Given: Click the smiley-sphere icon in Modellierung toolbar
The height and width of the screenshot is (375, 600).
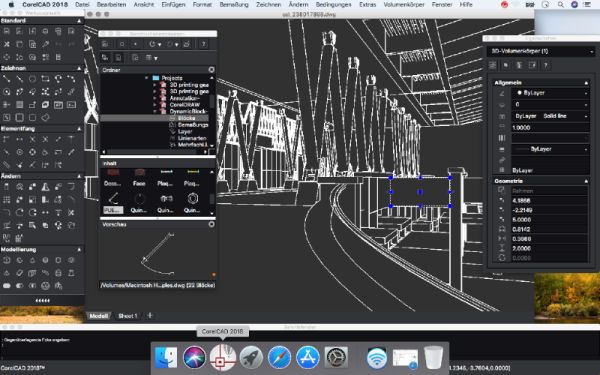Looking at the screenshot, I should [45, 285].
